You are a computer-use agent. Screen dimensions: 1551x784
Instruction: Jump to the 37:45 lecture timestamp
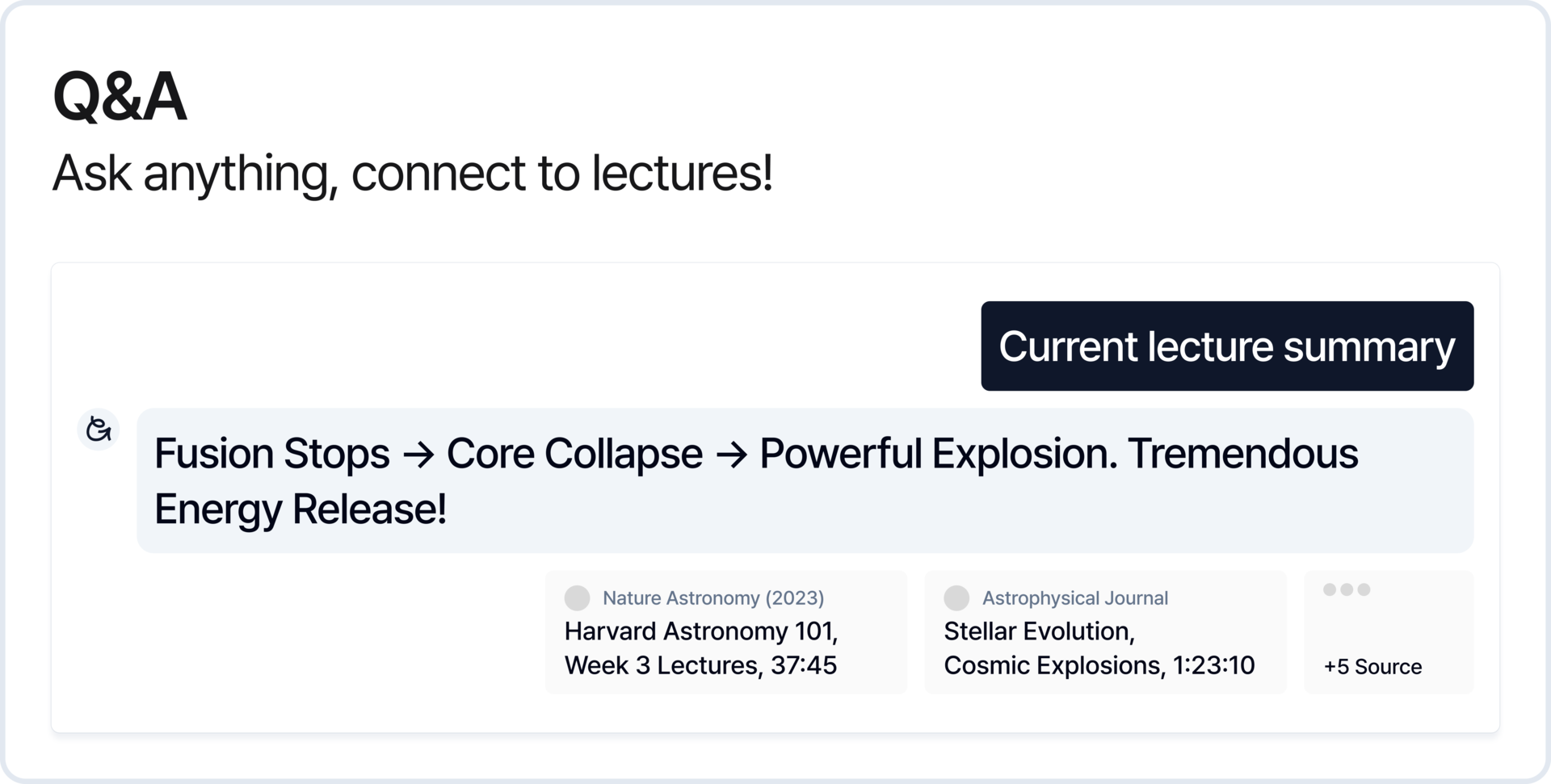pyautogui.click(x=803, y=666)
